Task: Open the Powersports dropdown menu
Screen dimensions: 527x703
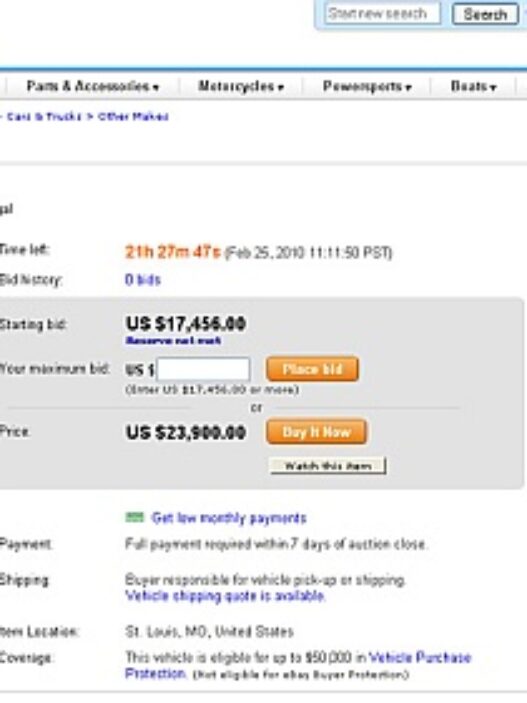Action: click(x=367, y=86)
